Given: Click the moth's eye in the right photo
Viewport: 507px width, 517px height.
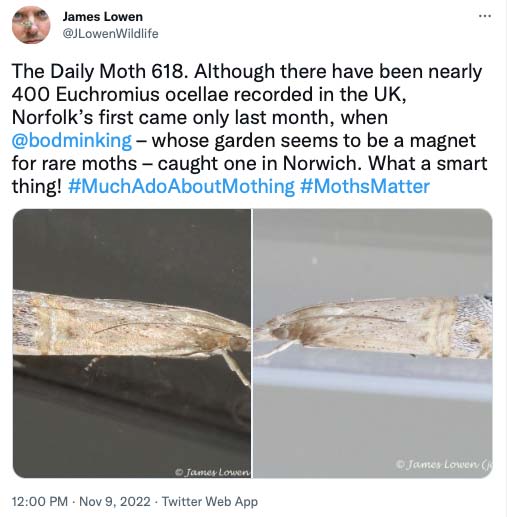Looking at the screenshot, I should point(281,332).
